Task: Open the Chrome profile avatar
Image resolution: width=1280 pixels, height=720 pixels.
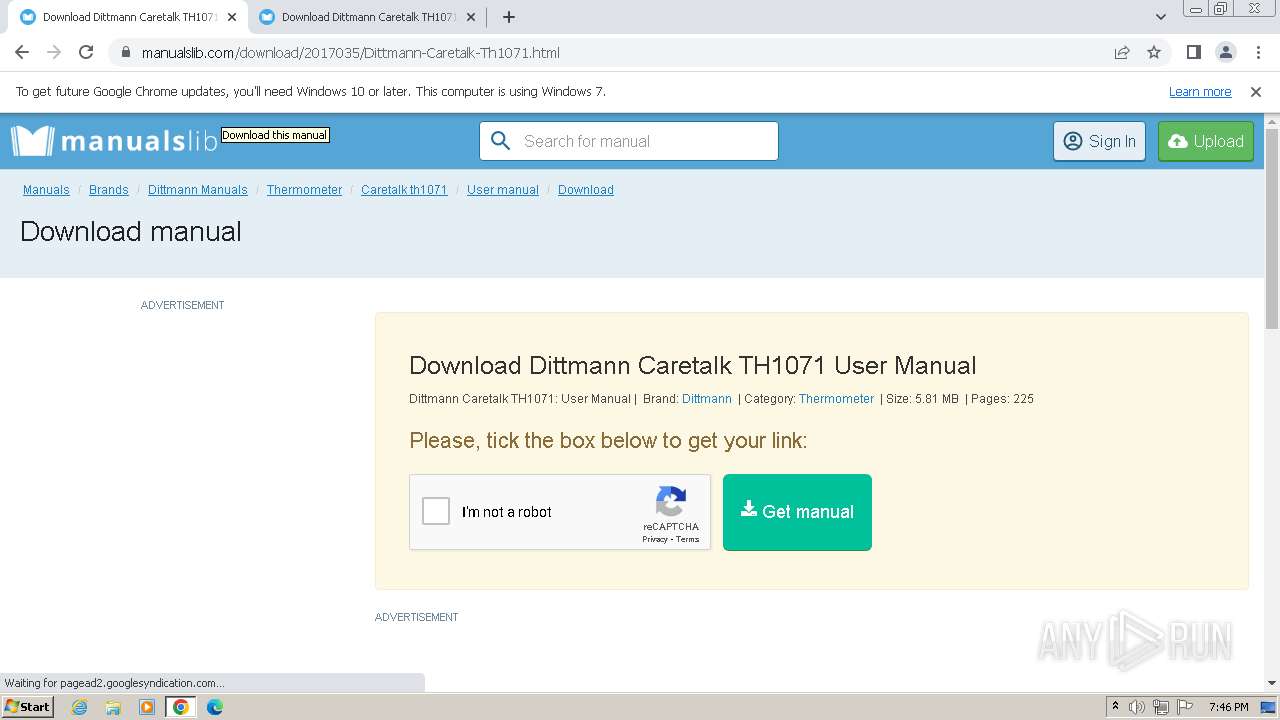Action: (1225, 52)
